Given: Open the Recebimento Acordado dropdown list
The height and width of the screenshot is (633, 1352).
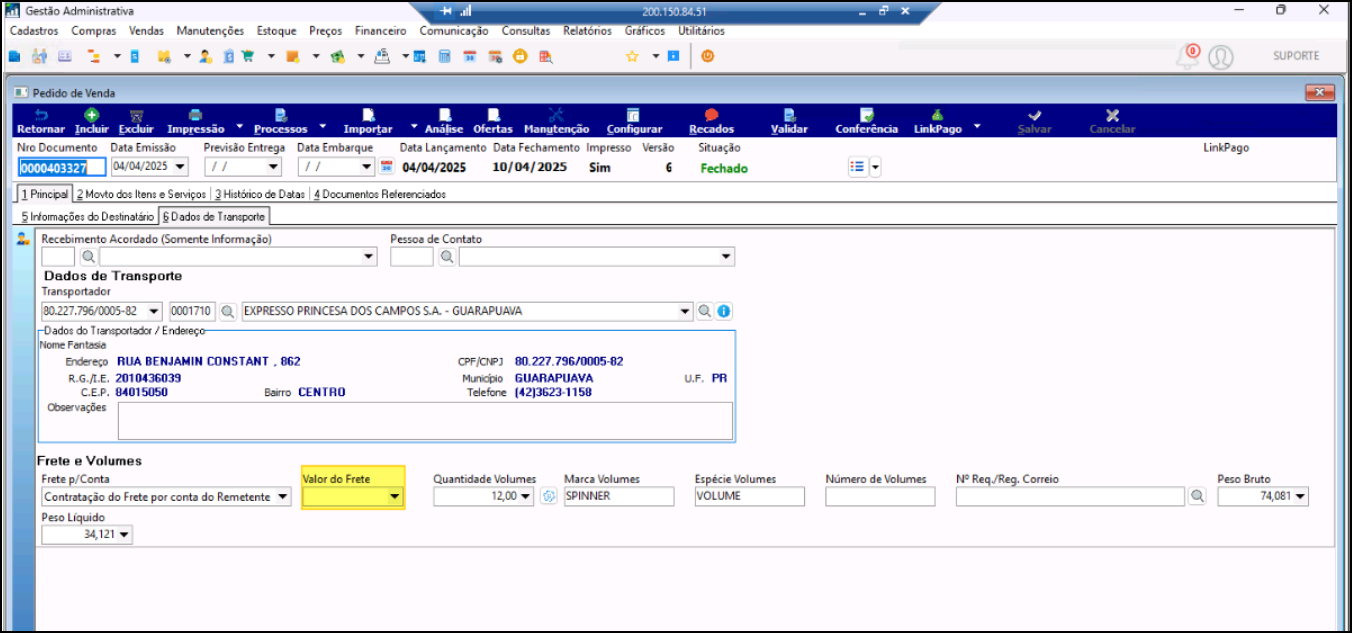Looking at the screenshot, I should 369,257.
